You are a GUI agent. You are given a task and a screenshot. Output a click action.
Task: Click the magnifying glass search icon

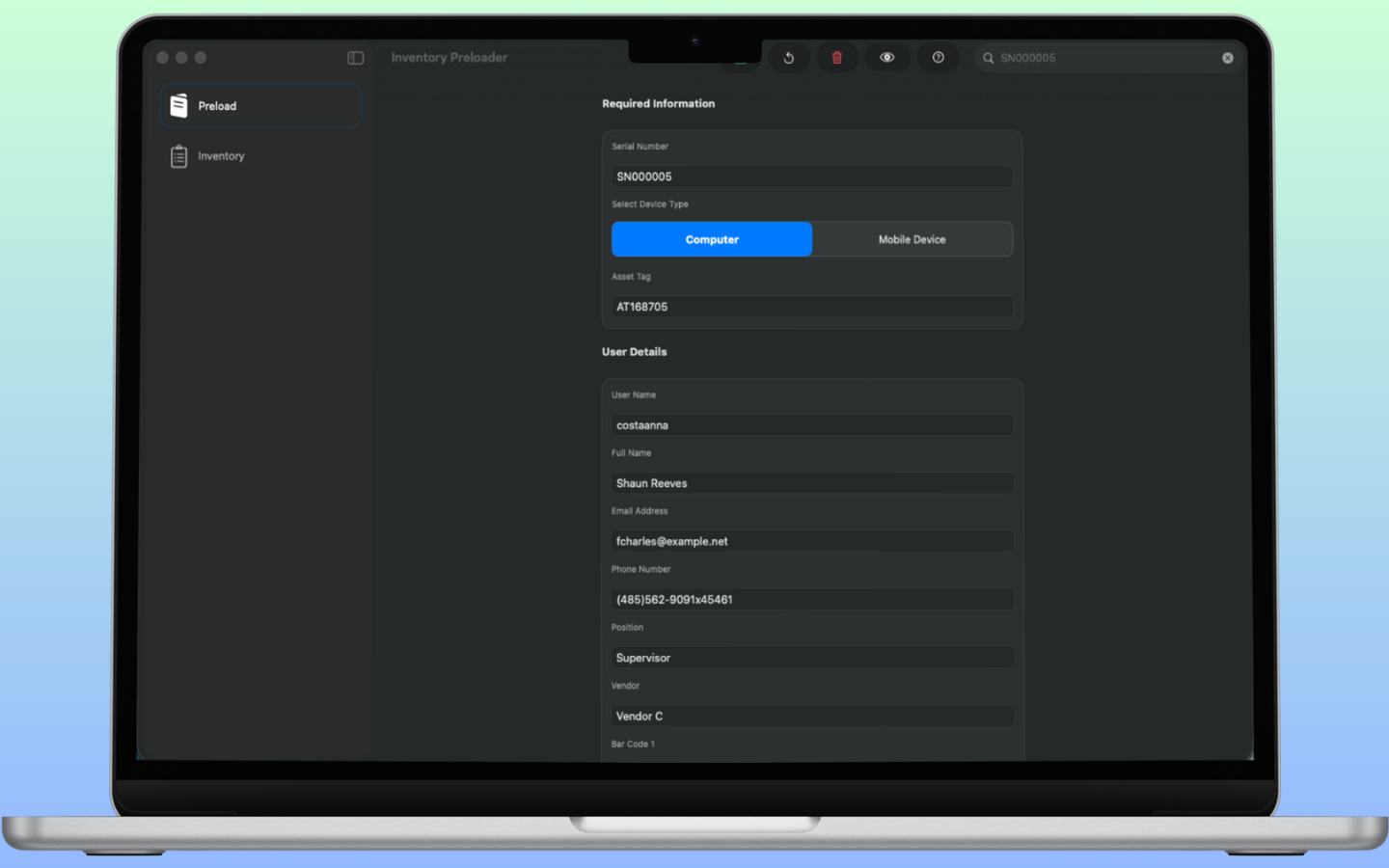click(989, 58)
